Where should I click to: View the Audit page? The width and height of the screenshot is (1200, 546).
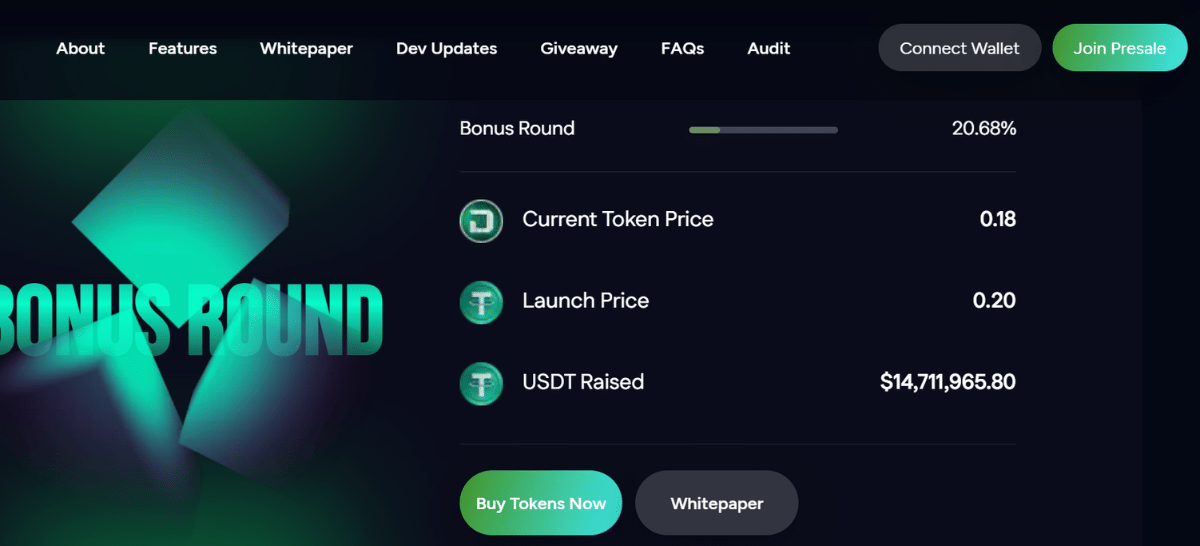point(769,48)
